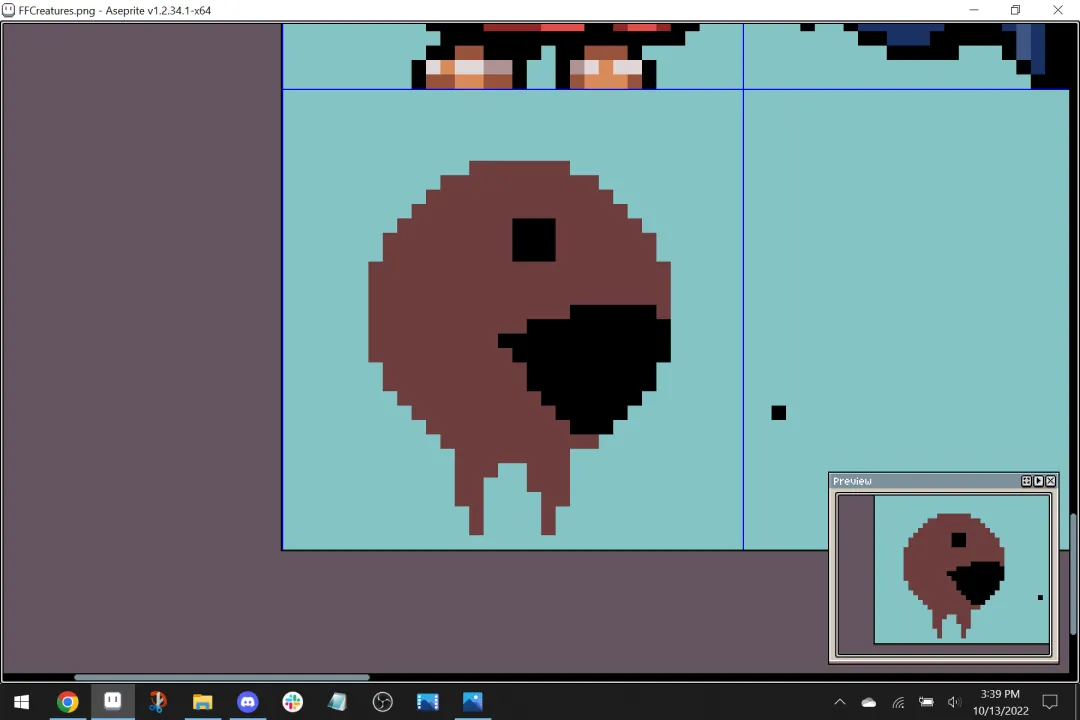
Task: Close the Preview panel
Action: (x=1050, y=481)
